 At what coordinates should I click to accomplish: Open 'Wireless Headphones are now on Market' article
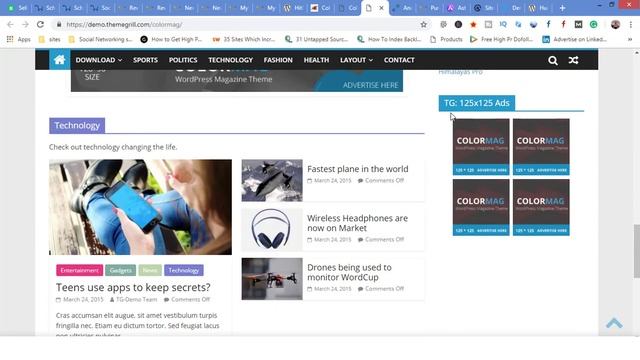(357, 223)
